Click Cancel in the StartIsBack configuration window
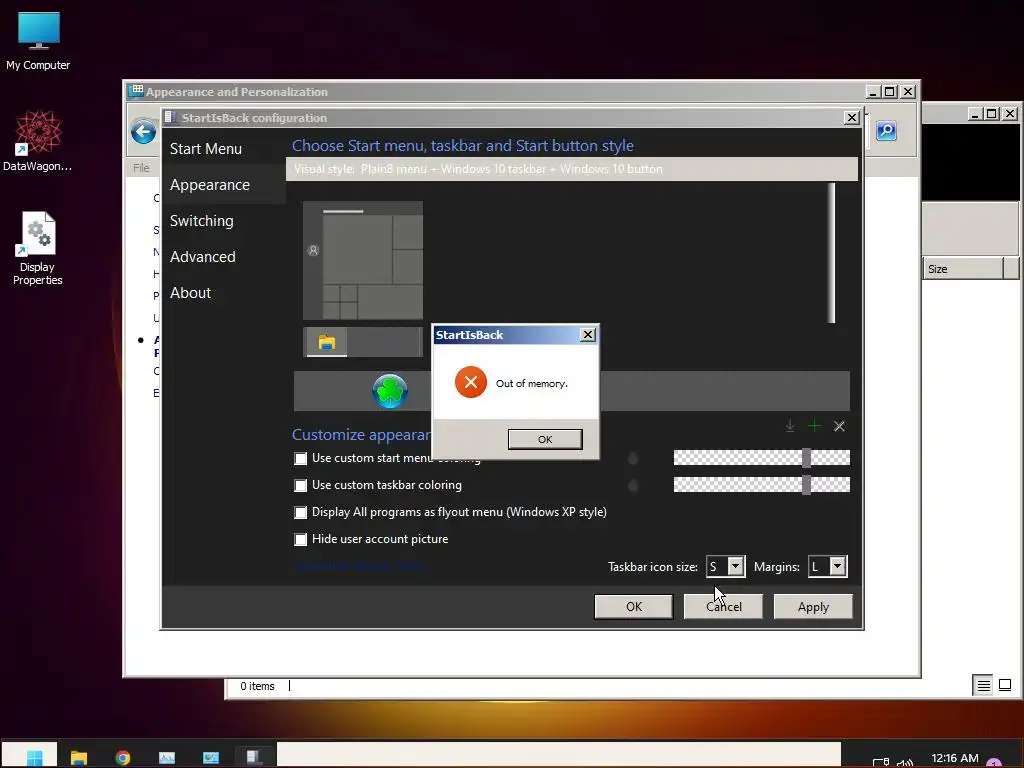 pyautogui.click(x=724, y=607)
